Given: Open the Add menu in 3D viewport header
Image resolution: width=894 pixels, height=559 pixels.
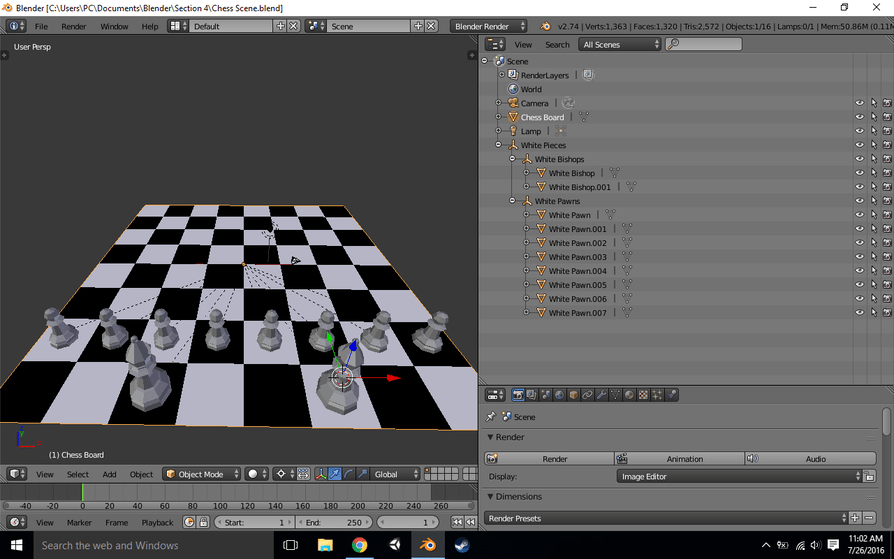Looking at the screenshot, I should pyautogui.click(x=109, y=474).
